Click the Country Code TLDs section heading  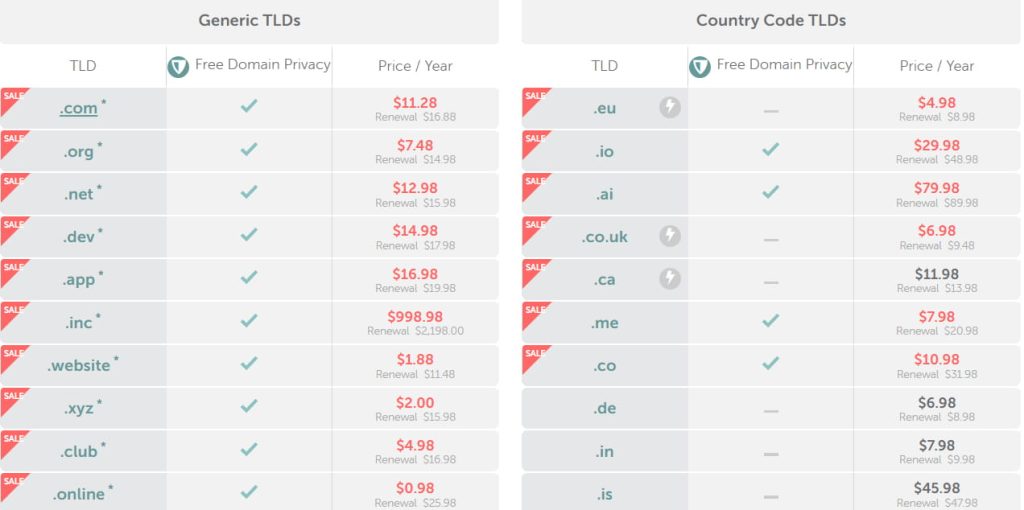click(771, 20)
